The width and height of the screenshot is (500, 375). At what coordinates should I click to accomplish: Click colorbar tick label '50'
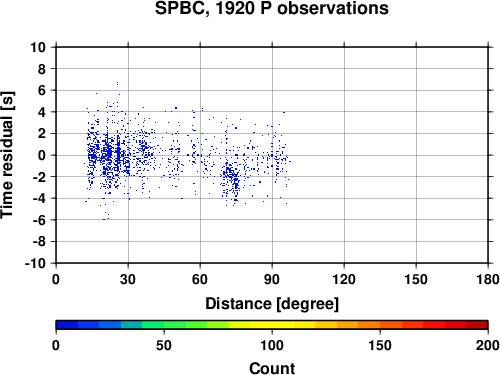pos(164,345)
